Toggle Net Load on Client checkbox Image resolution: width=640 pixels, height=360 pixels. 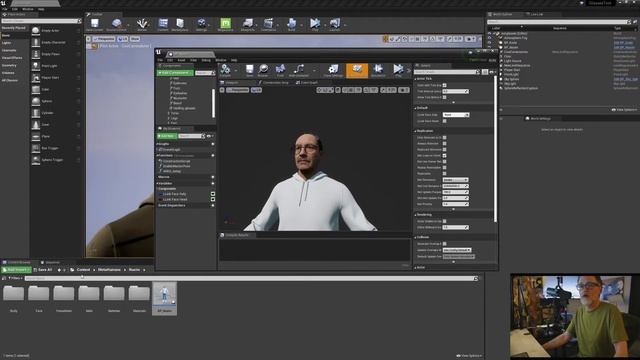point(444,156)
